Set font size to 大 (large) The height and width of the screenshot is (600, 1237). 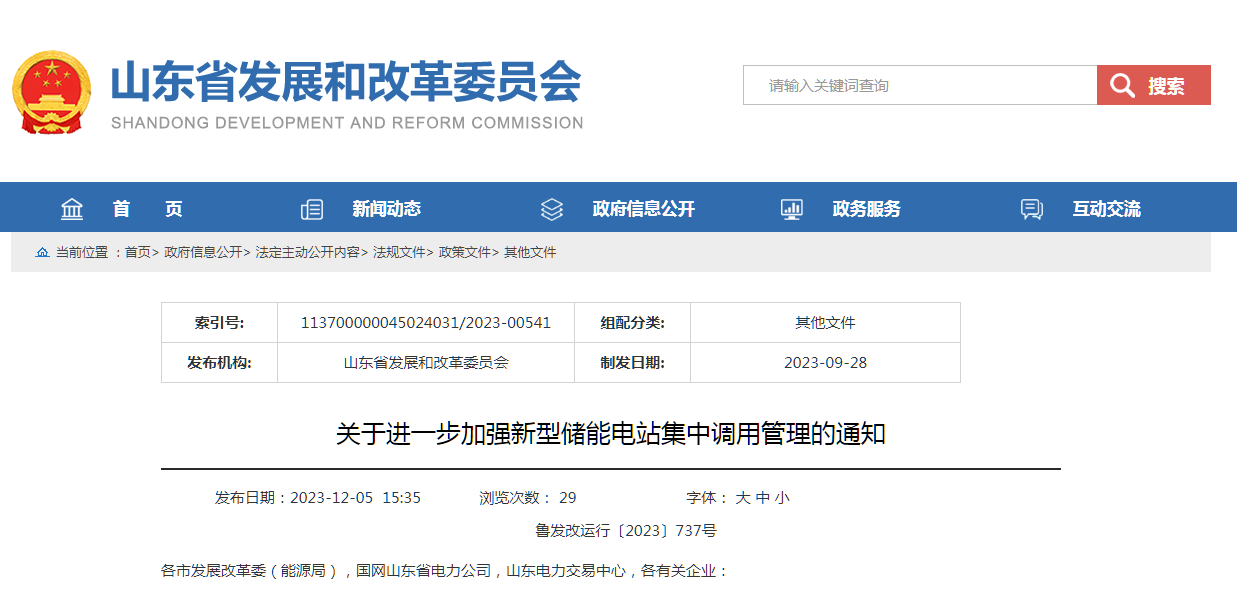[x=743, y=498]
